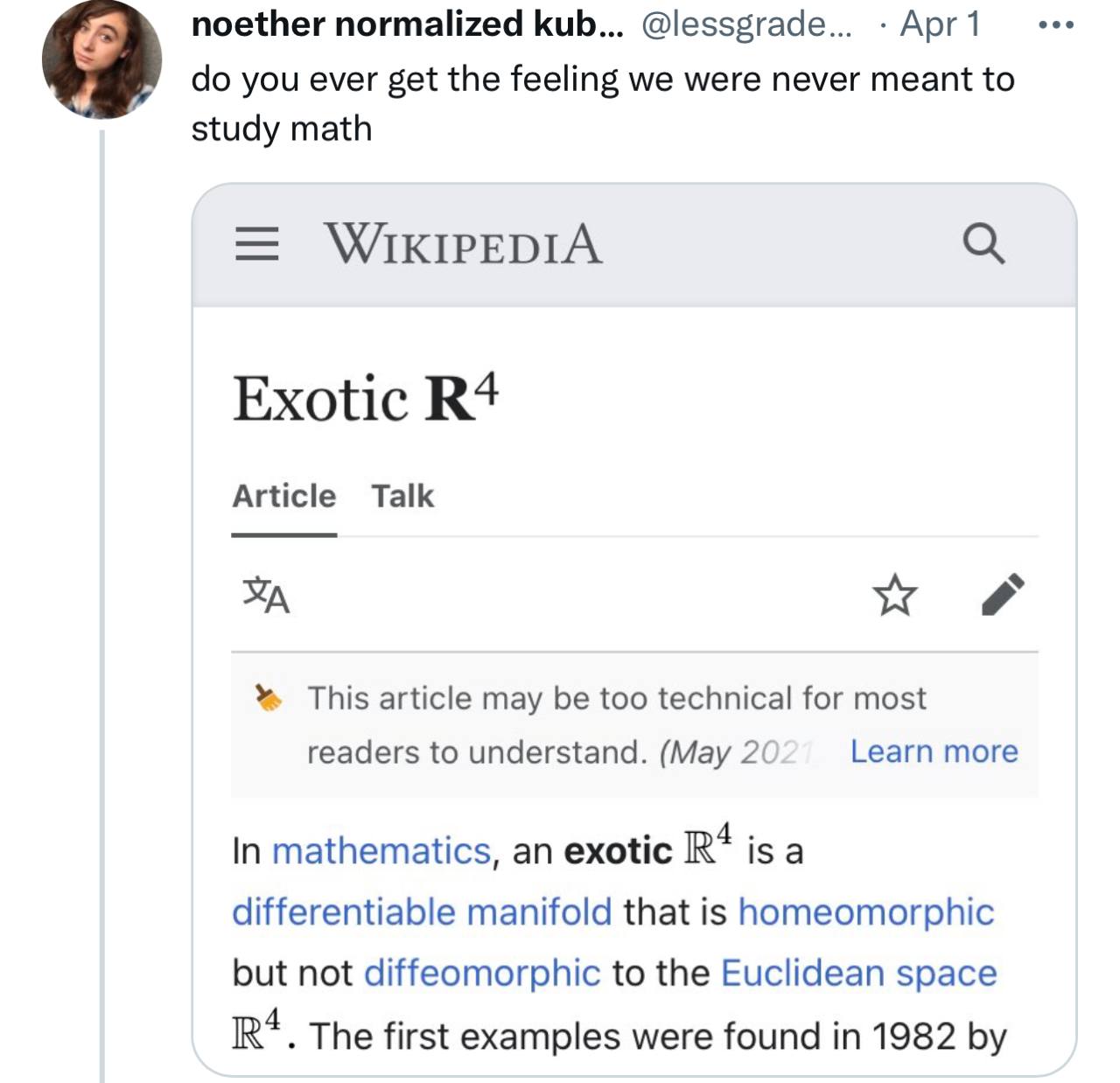1120x1083 pixels.
Task: Select the Article tab
Action: (x=283, y=496)
